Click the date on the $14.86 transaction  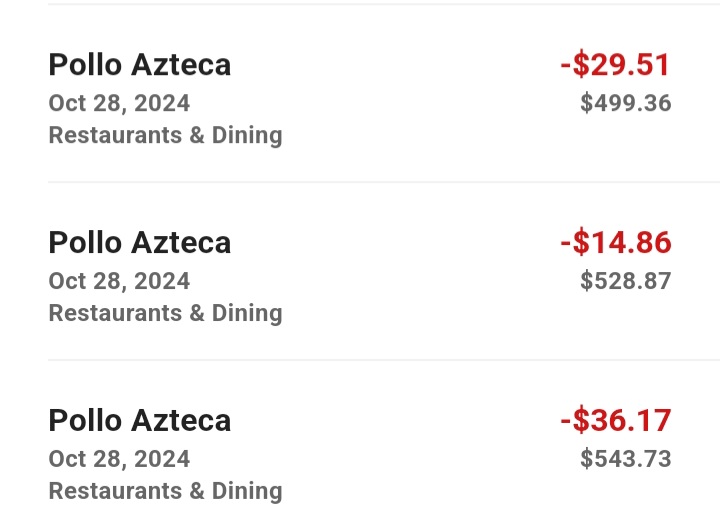tap(119, 281)
